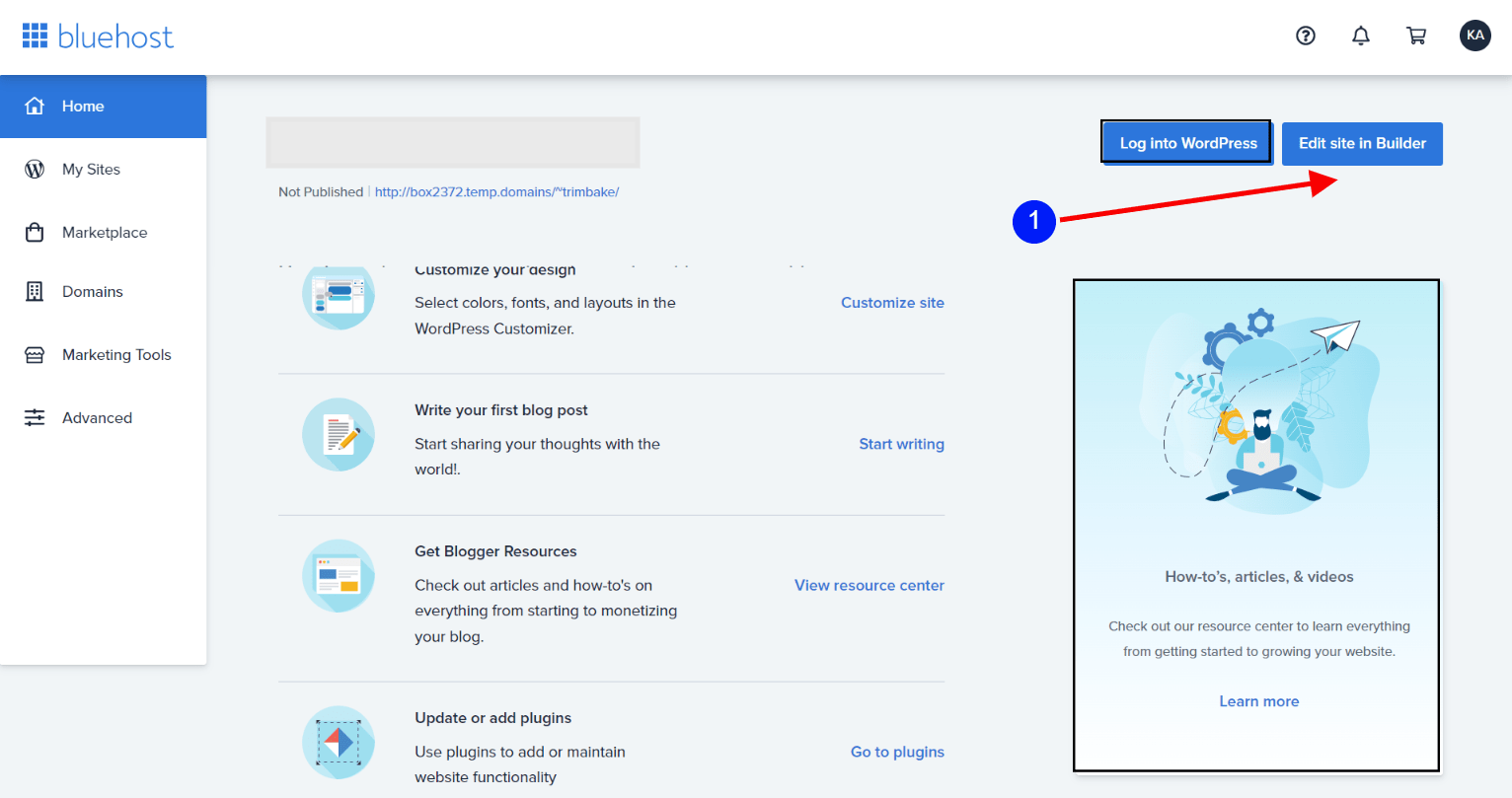Open the box2372 temp domain link
Screen dimensions: 1512x798
coord(496,192)
